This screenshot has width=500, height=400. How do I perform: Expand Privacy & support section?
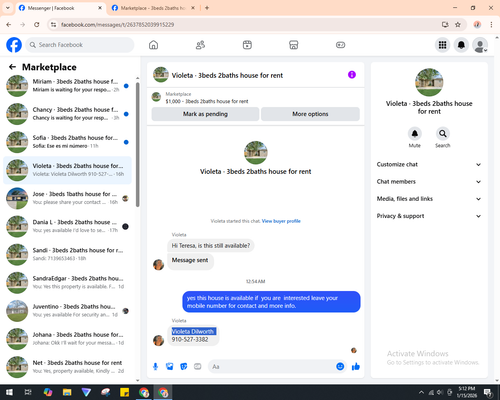[429, 216]
